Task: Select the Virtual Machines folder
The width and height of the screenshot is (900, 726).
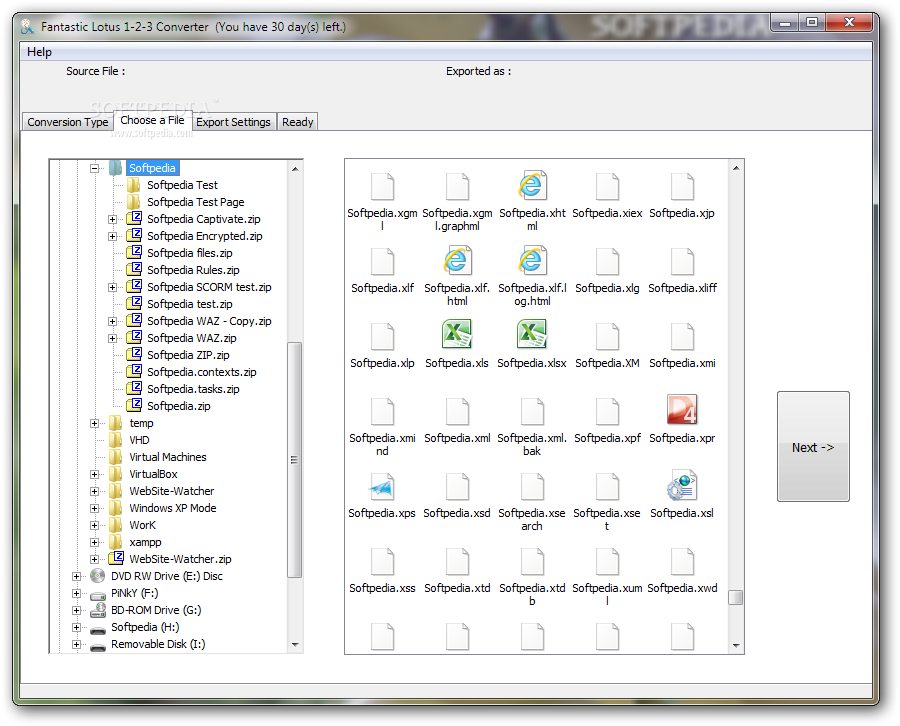Action: (168, 457)
